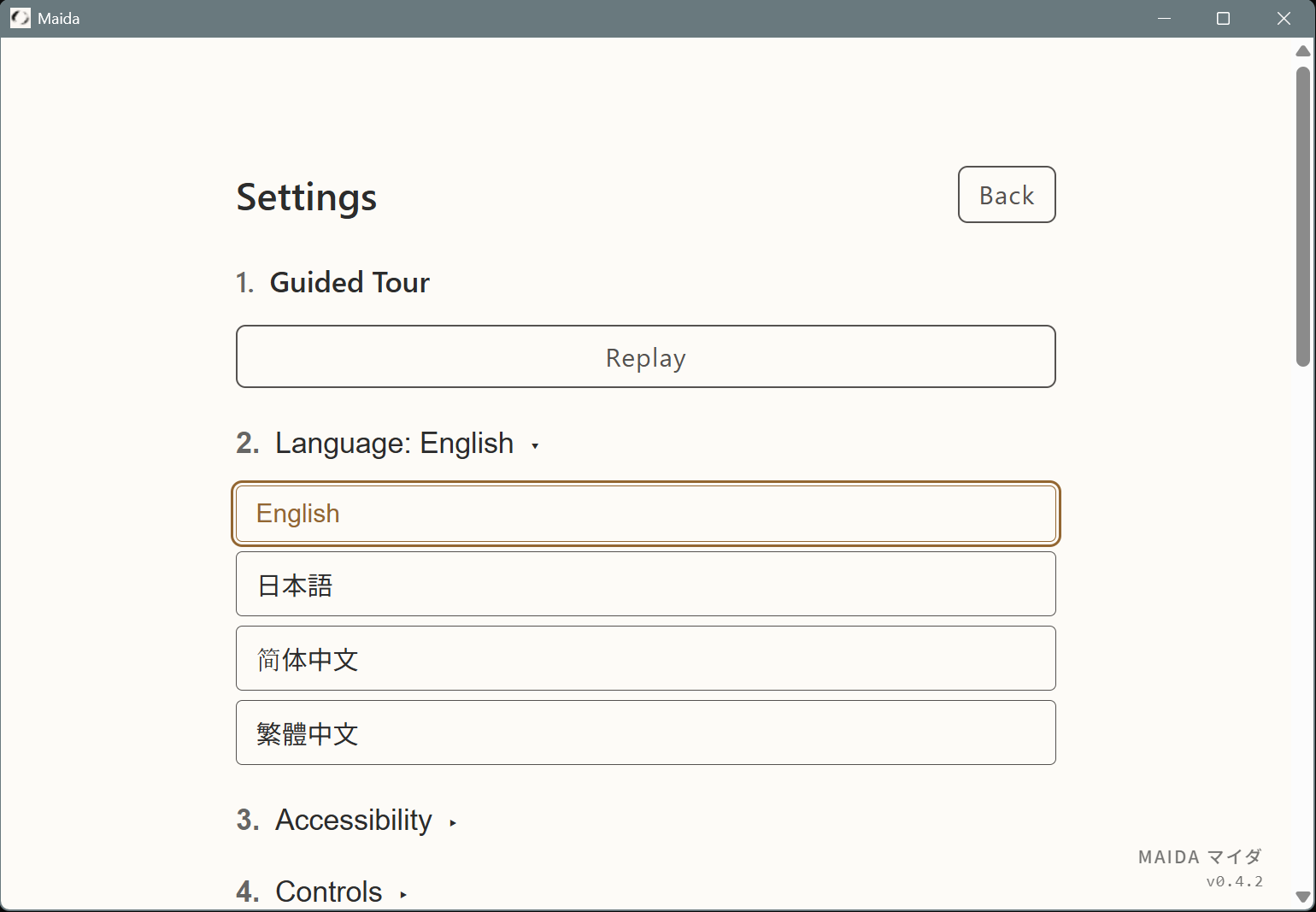Image resolution: width=1316 pixels, height=912 pixels.
Task: Click the Accessibility disclosure triangle
Action: [452, 822]
